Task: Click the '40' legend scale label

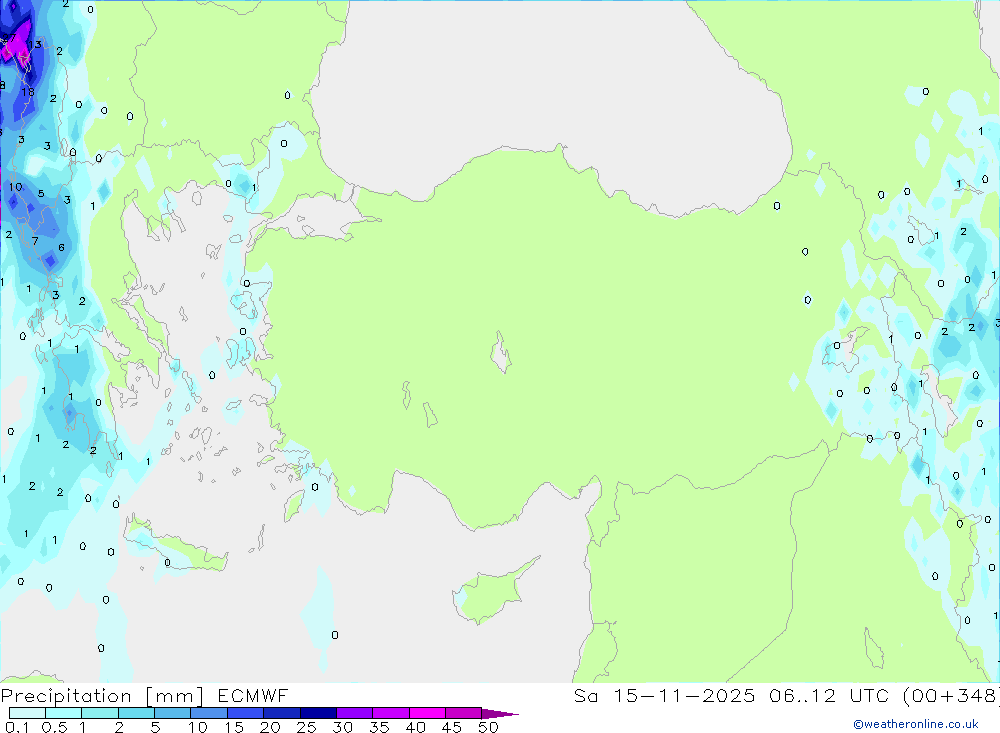Action: (x=415, y=727)
